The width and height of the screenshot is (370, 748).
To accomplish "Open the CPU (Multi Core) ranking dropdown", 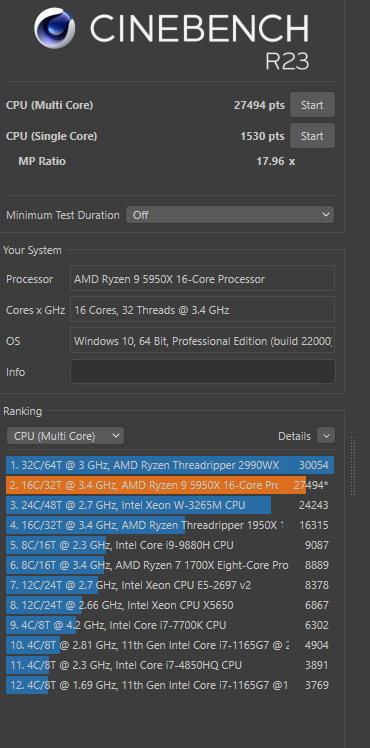I will [65, 436].
